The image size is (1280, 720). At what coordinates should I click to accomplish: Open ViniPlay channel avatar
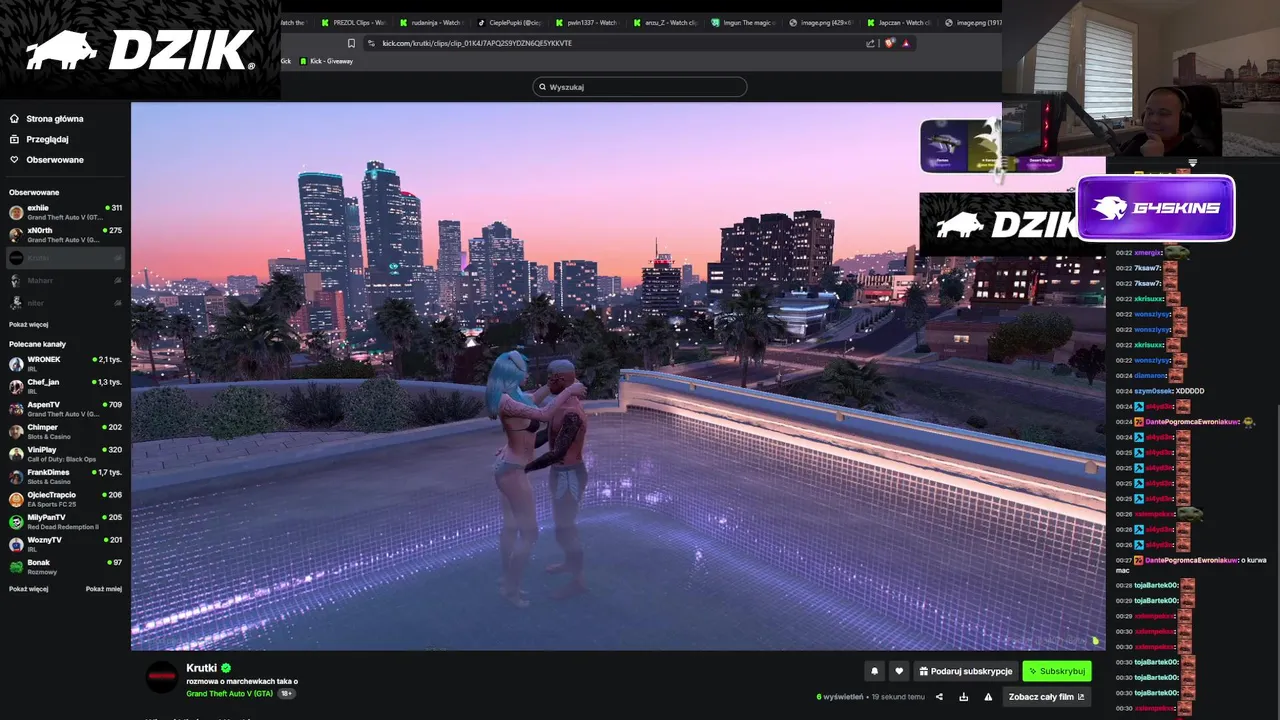point(16,454)
